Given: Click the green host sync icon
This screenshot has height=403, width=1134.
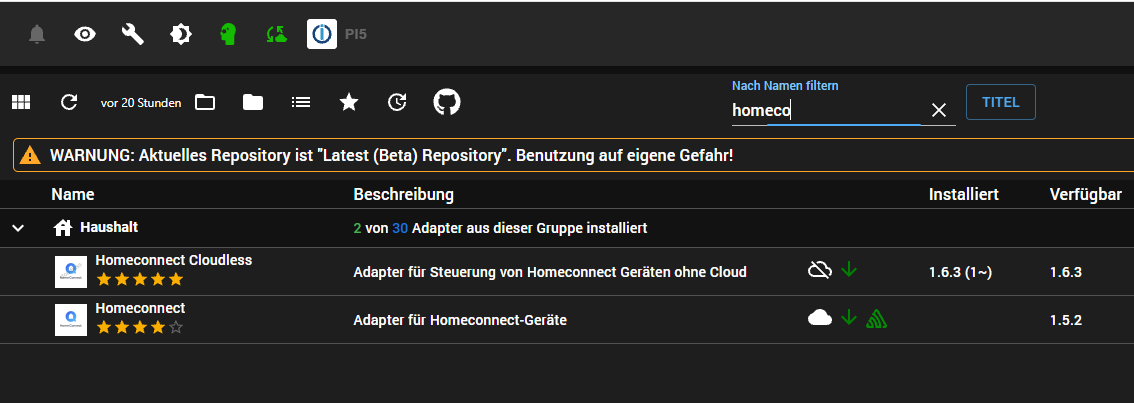Looking at the screenshot, I should click(276, 35).
